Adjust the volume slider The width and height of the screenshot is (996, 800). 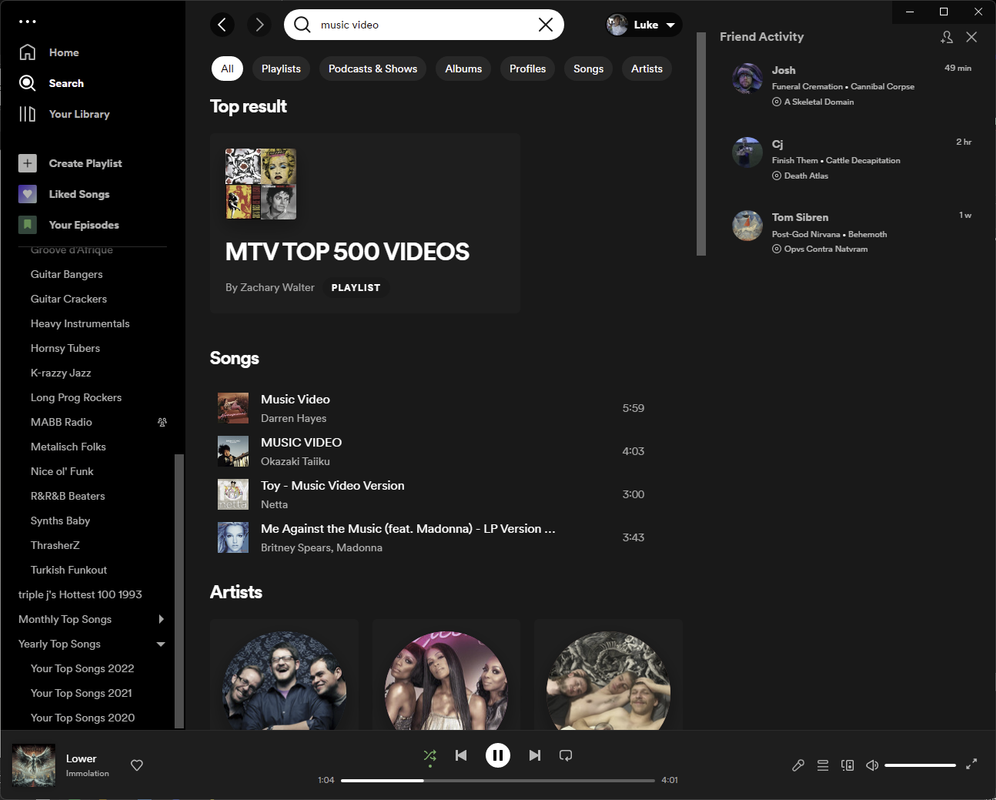pos(920,765)
